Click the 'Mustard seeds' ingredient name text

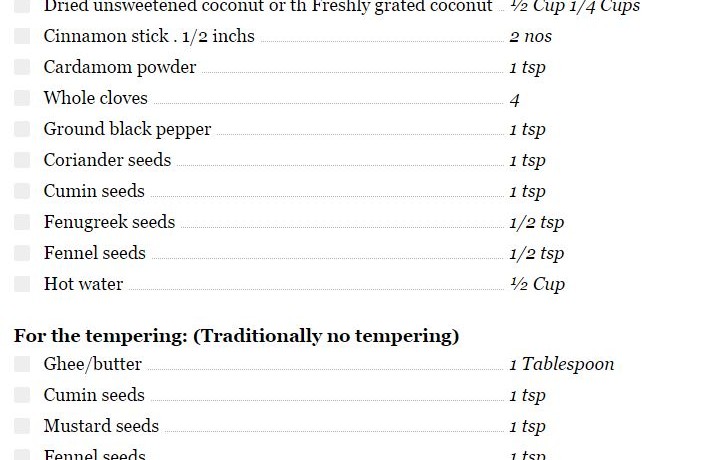pyautogui.click(x=101, y=426)
